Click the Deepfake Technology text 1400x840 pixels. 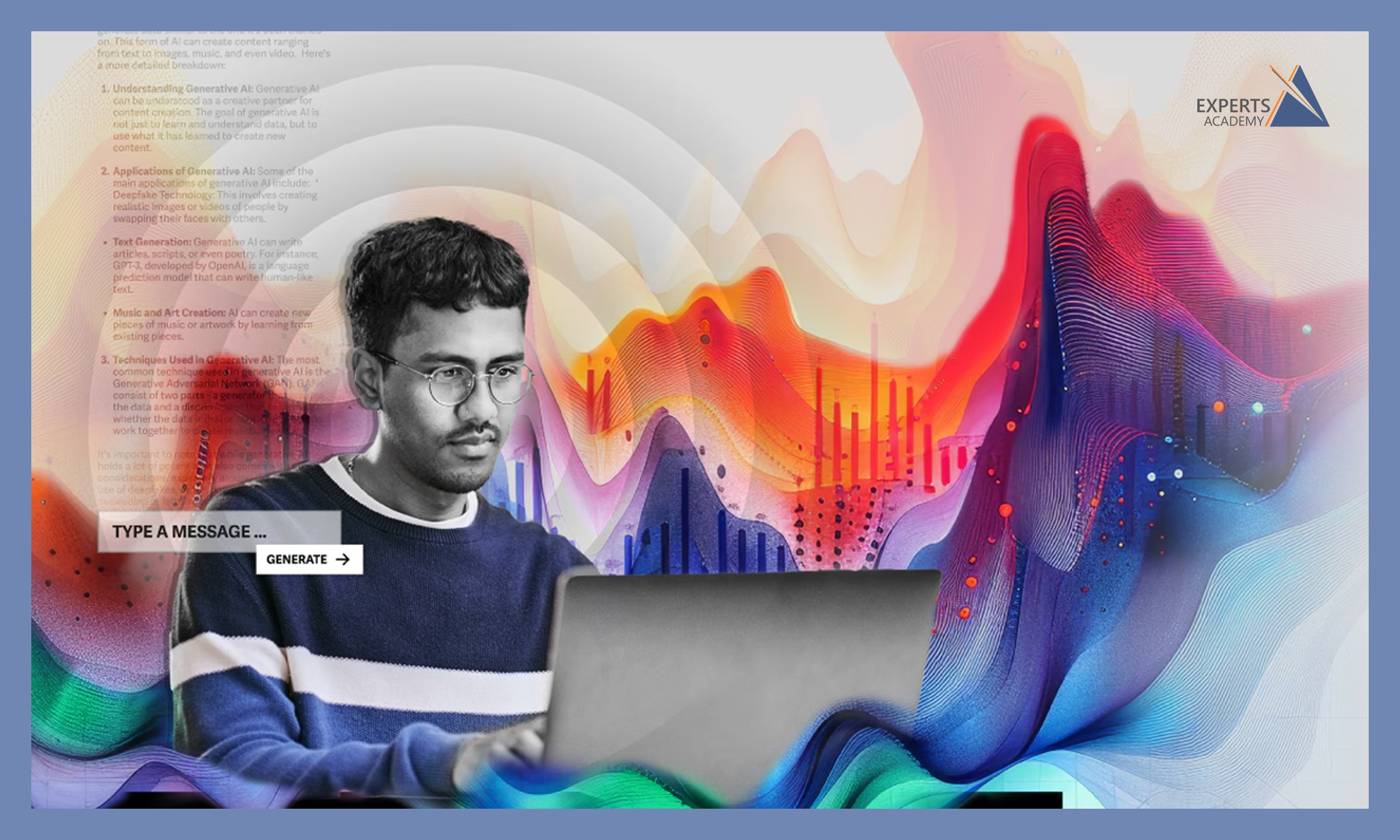163,195
